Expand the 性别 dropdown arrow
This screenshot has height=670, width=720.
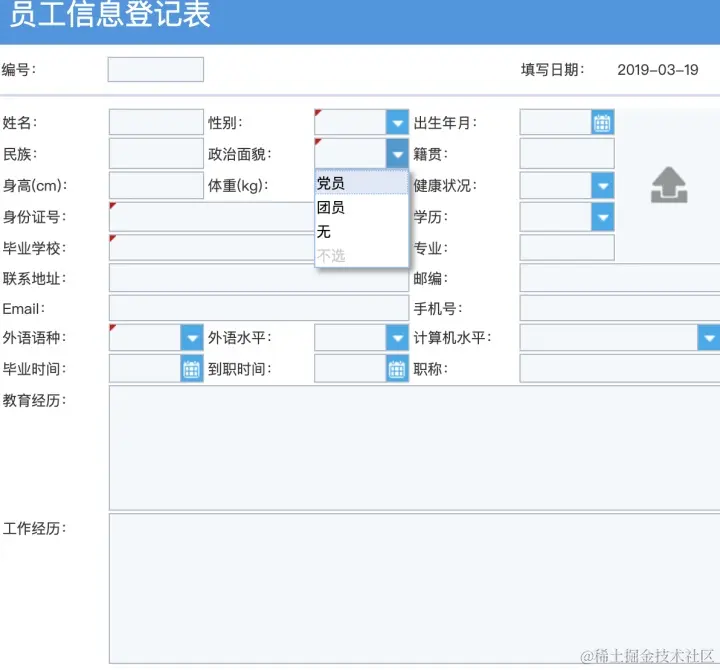397,123
